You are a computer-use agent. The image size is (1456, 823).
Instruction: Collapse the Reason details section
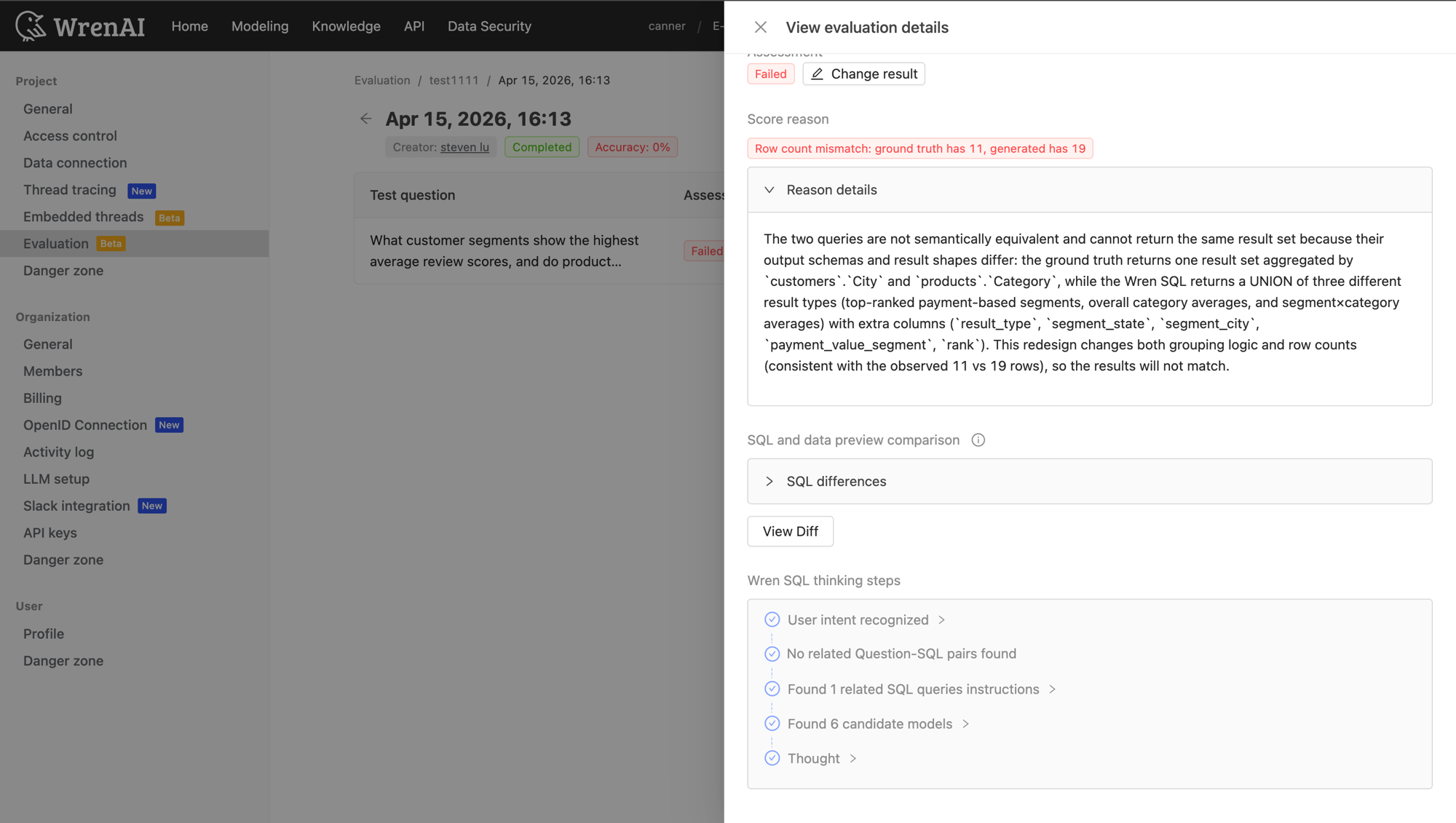coord(769,189)
